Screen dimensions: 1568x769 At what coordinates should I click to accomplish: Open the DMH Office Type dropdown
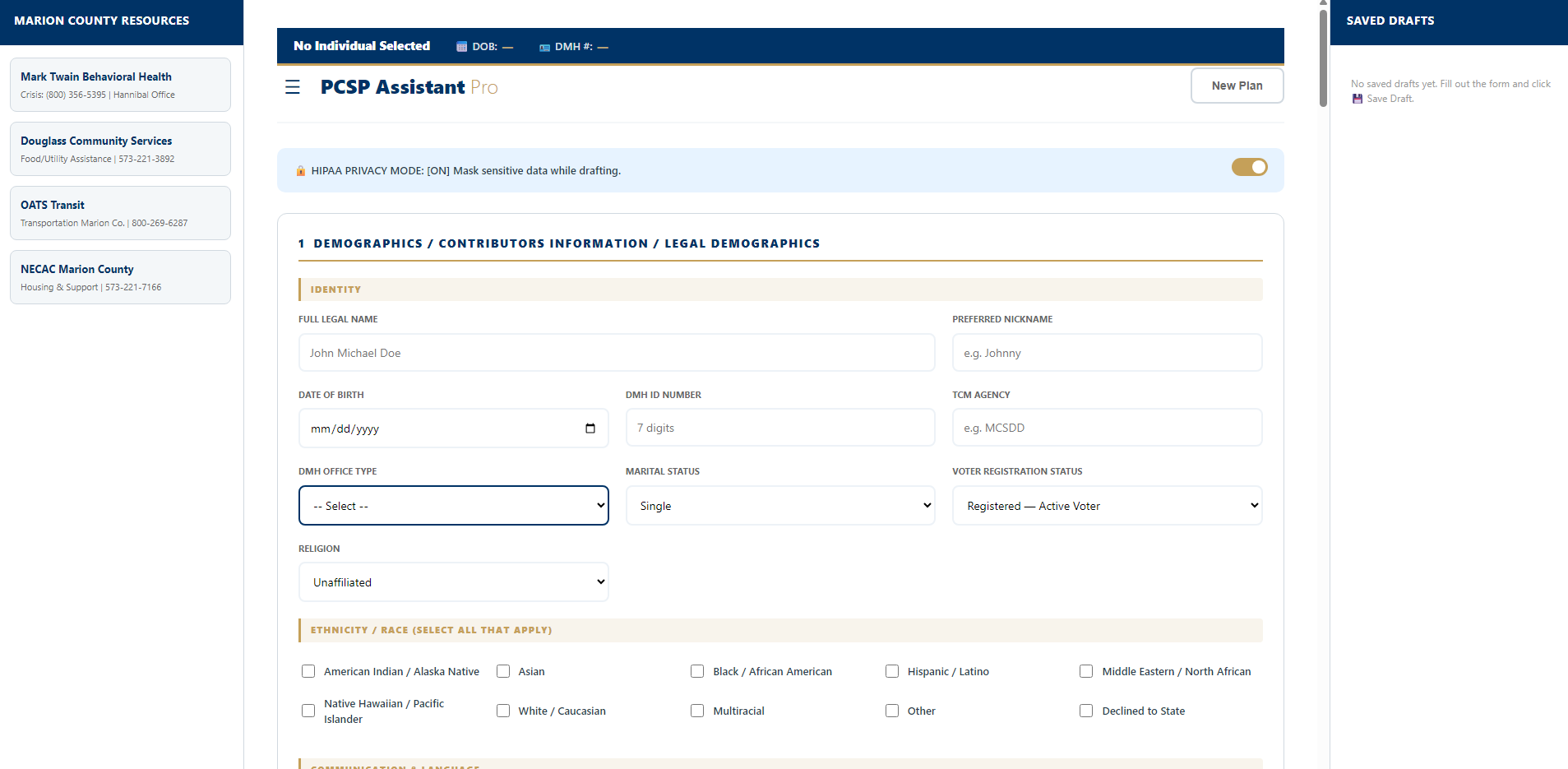tap(453, 505)
